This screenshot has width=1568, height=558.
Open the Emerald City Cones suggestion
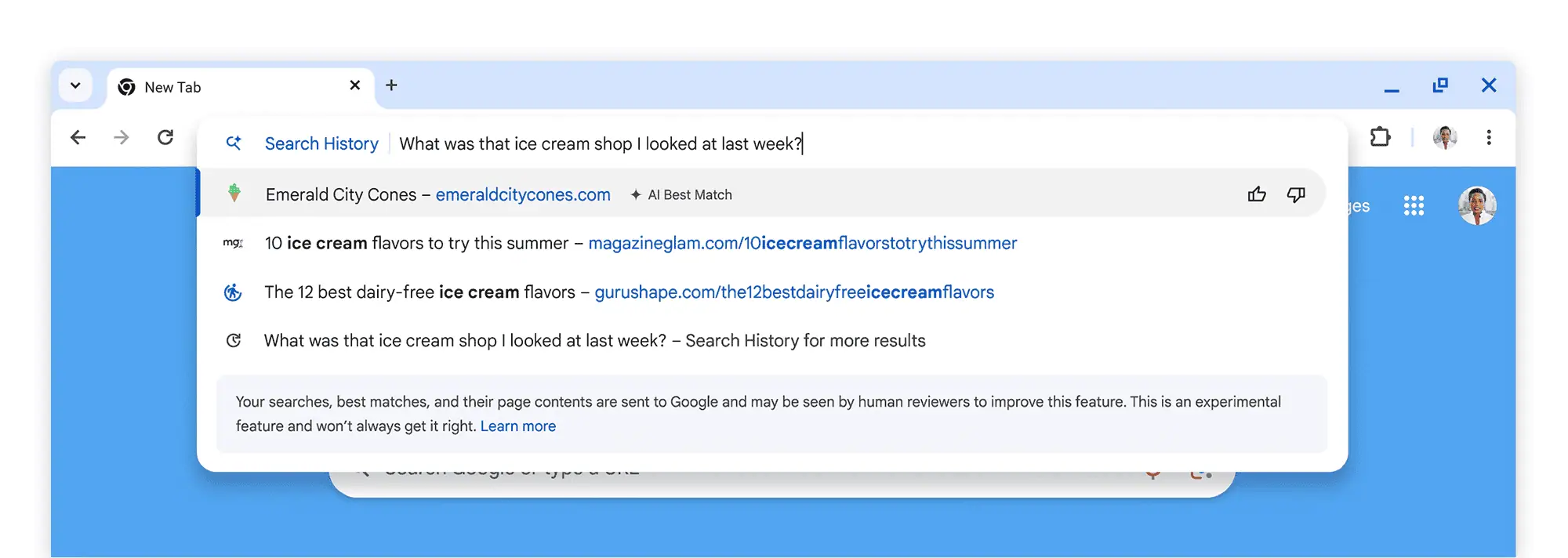[x=437, y=194]
